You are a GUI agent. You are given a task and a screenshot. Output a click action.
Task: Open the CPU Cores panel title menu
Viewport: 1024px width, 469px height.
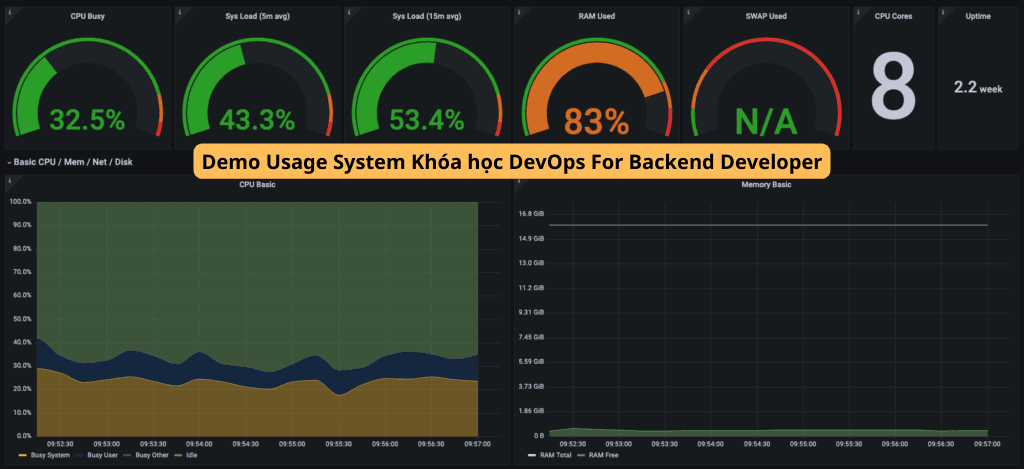point(893,16)
